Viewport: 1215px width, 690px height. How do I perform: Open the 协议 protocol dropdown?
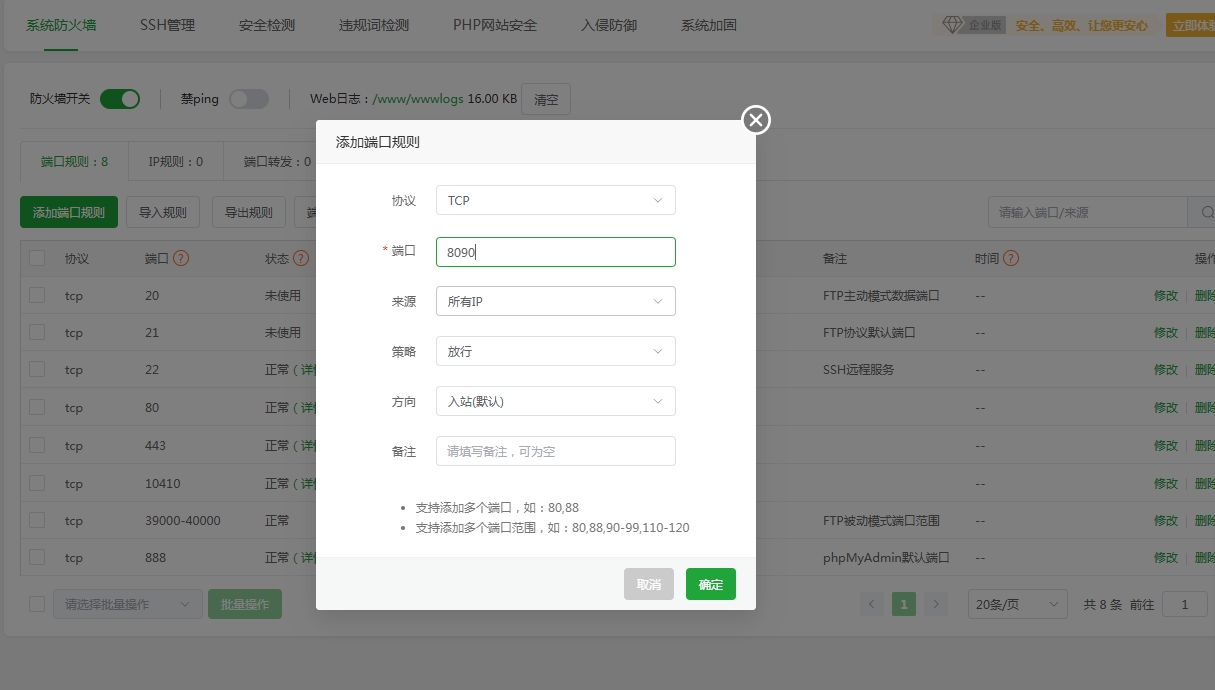point(555,200)
